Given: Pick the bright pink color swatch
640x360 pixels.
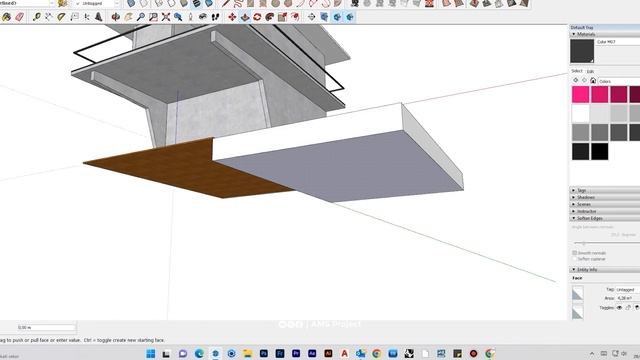Looking at the screenshot, I should point(580,94).
